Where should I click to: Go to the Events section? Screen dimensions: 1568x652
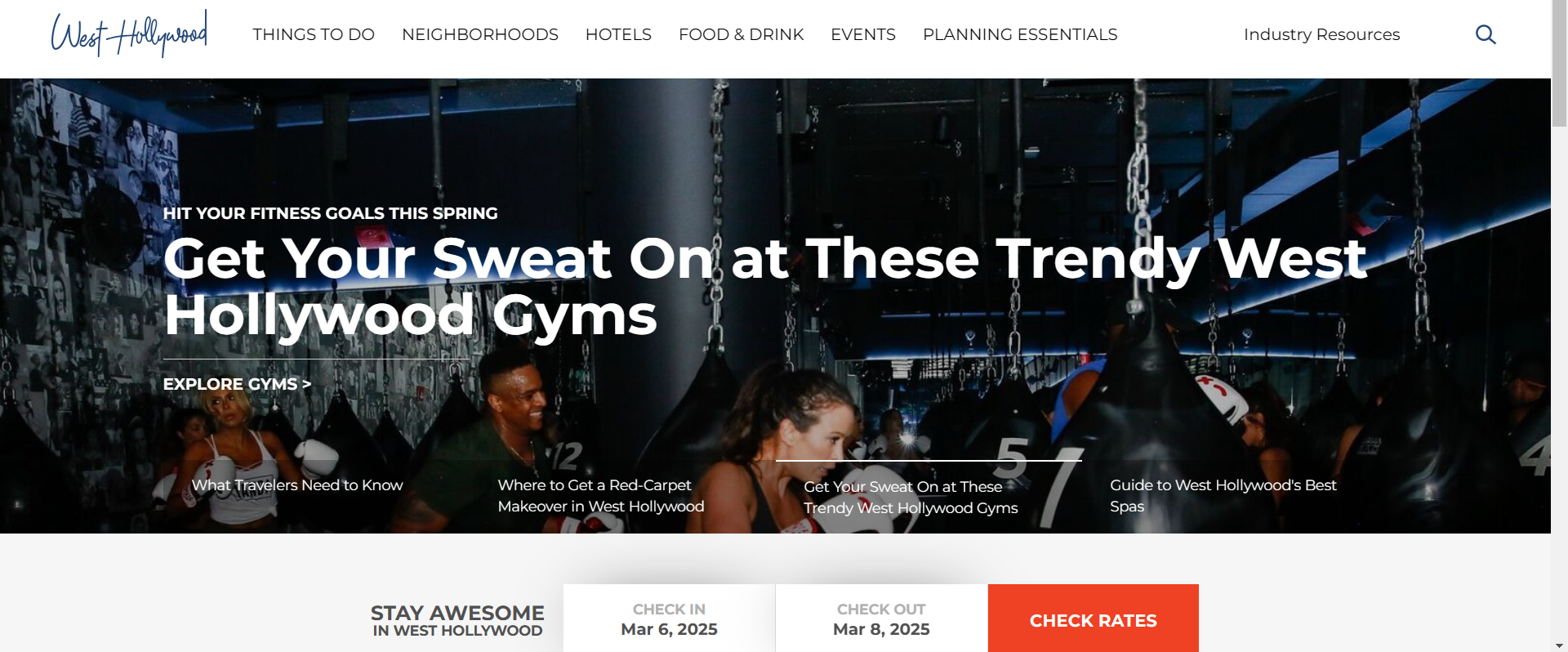863,34
